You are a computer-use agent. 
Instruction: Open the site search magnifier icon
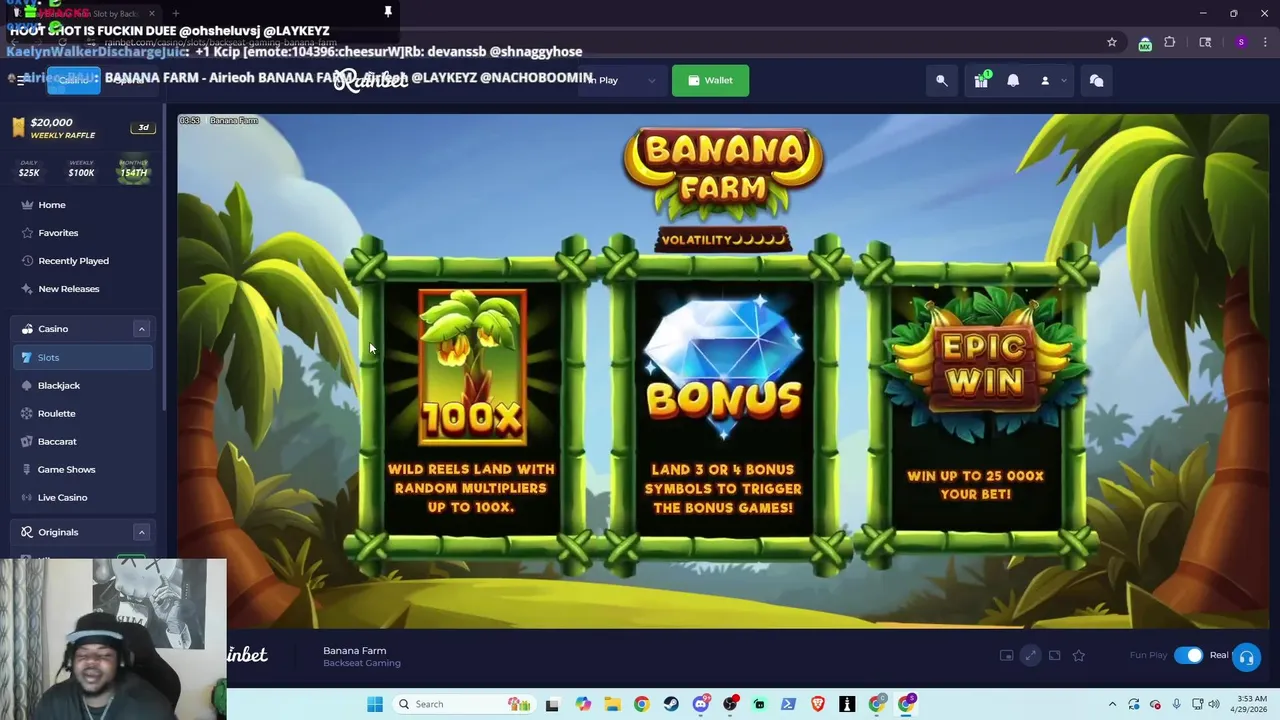941,81
